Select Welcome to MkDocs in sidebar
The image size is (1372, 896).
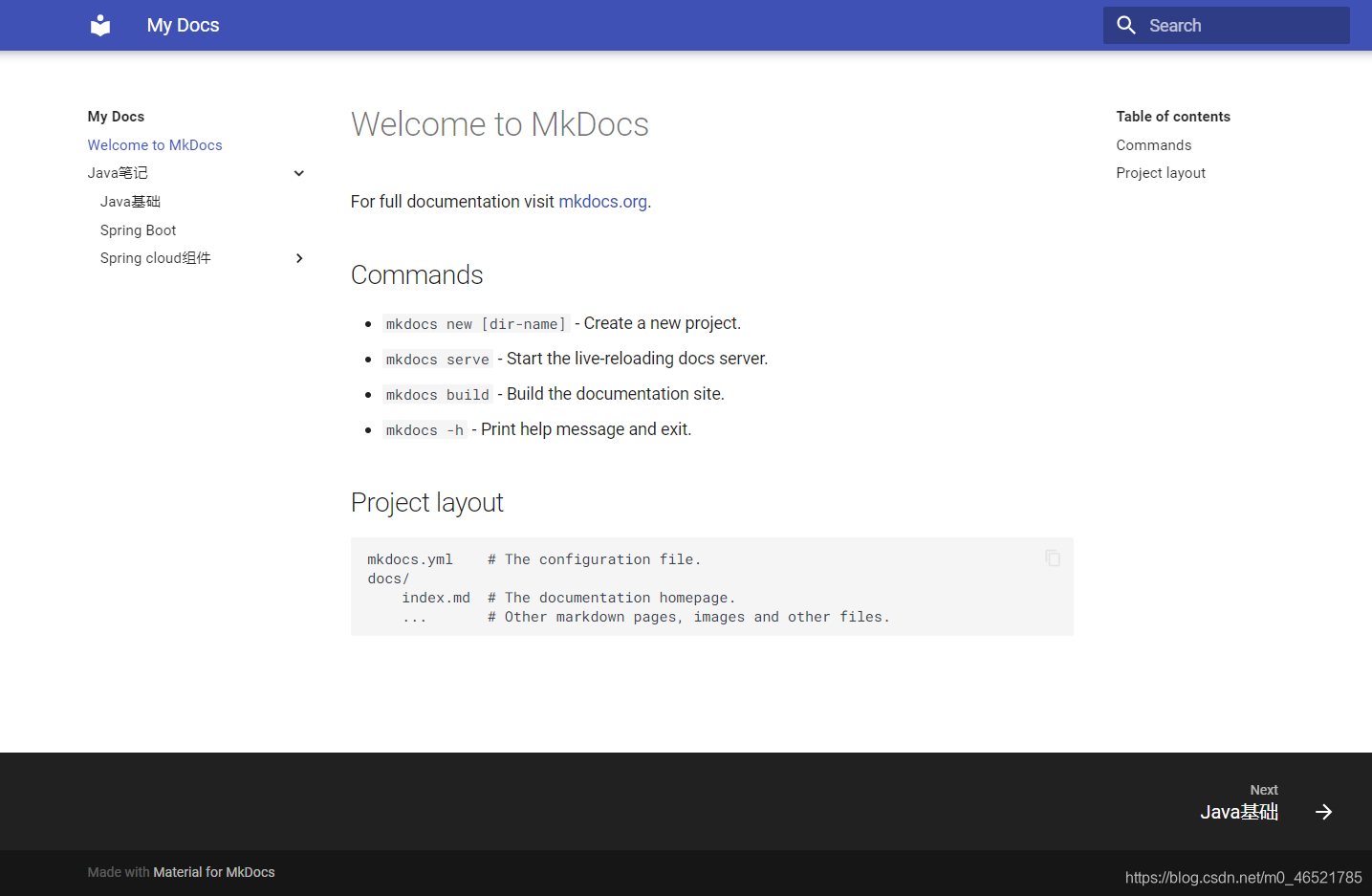(155, 144)
